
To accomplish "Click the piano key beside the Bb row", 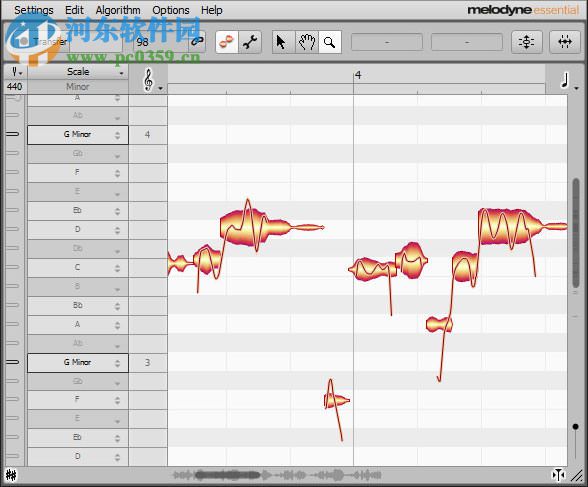I will [13, 305].
